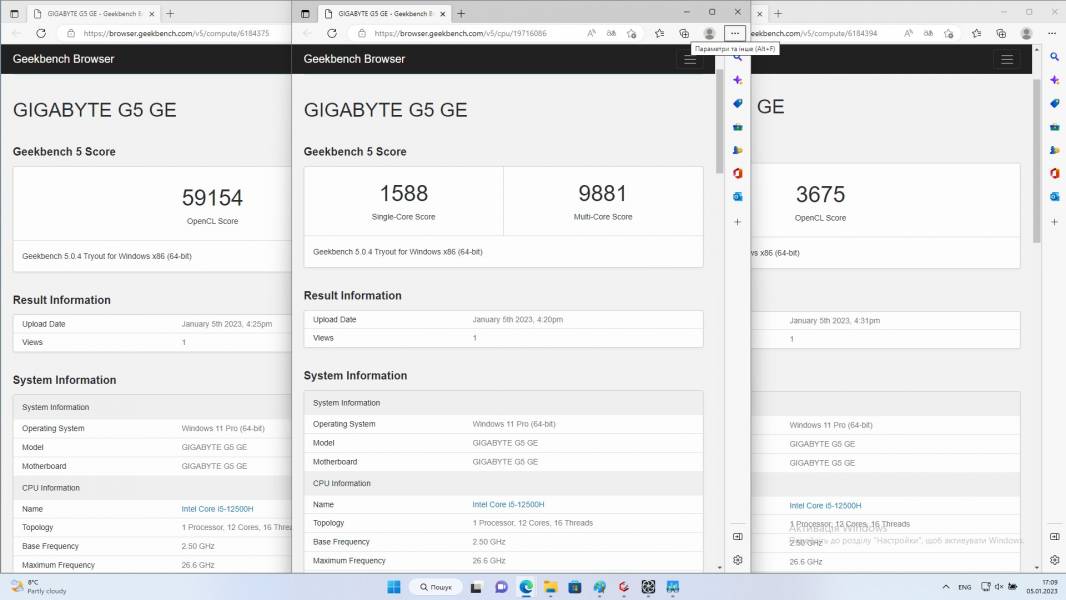Open Microsoft Store from taskbar

575,587
